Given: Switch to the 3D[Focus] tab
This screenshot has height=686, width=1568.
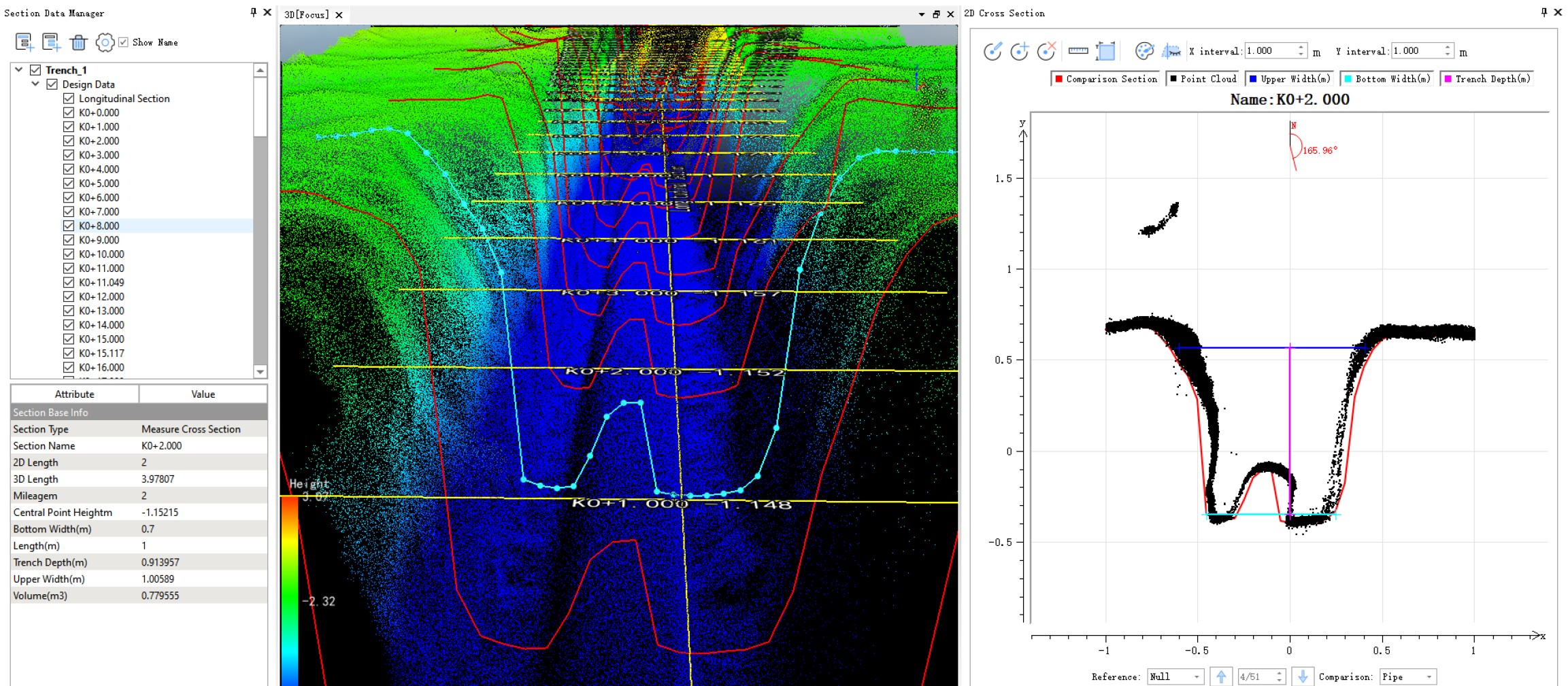Looking at the screenshot, I should 307,14.
